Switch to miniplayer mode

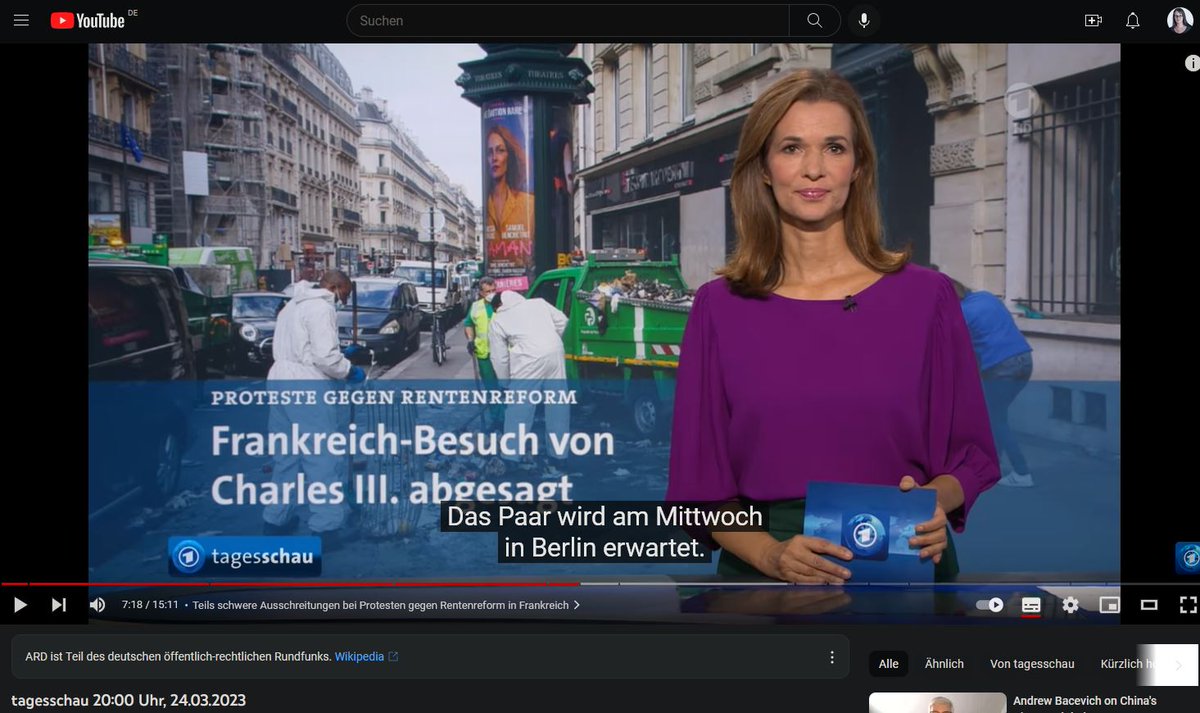click(1109, 605)
